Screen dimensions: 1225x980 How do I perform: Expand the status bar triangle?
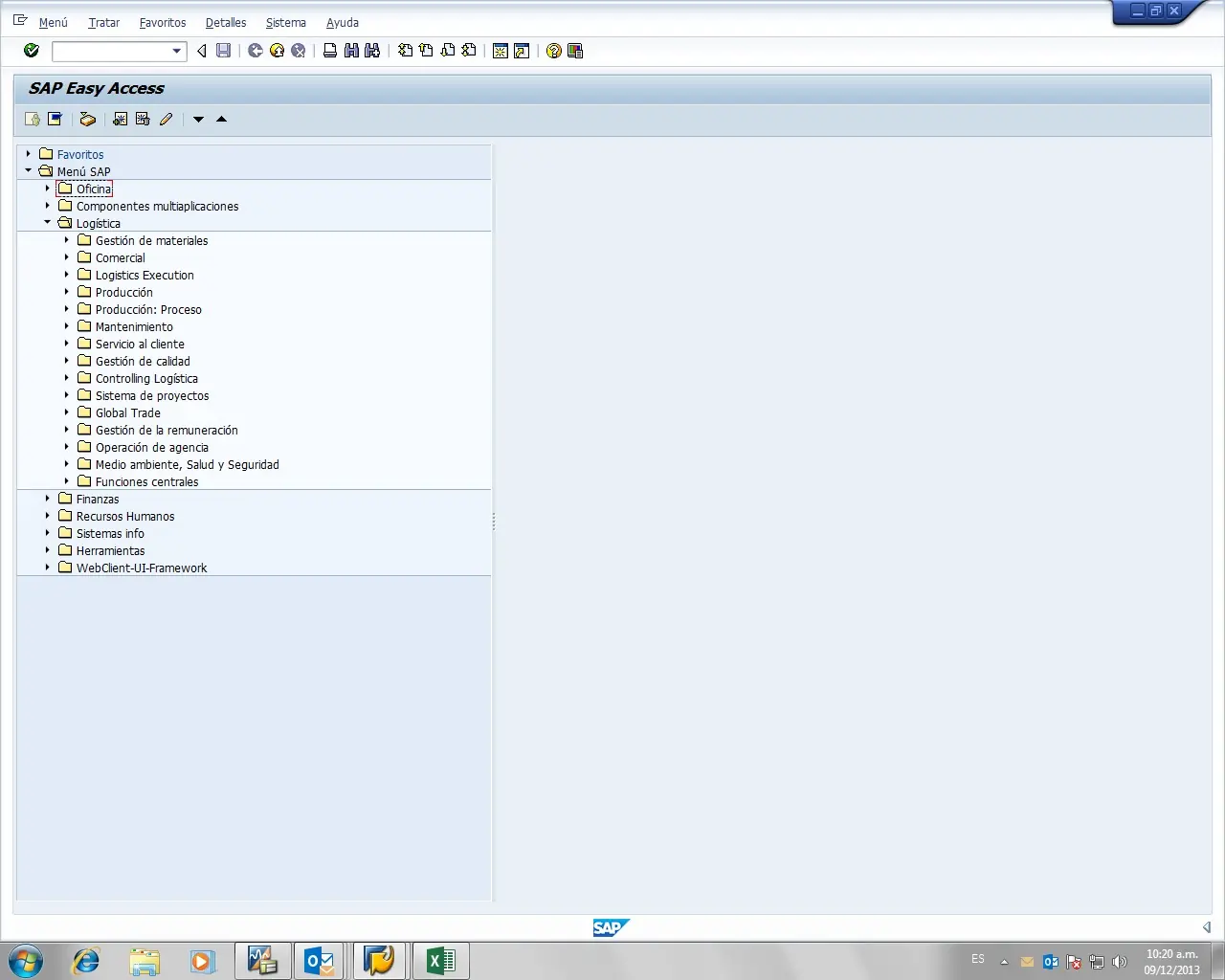point(1207,927)
